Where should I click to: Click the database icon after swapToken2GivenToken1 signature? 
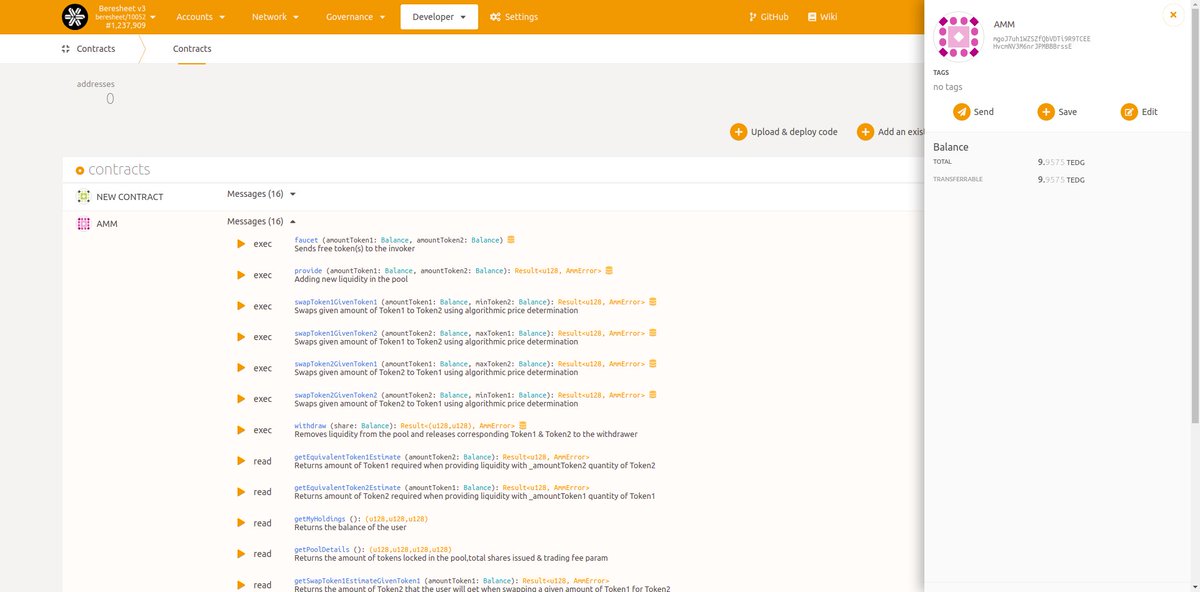pyautogui.click(x=653, y=364)
